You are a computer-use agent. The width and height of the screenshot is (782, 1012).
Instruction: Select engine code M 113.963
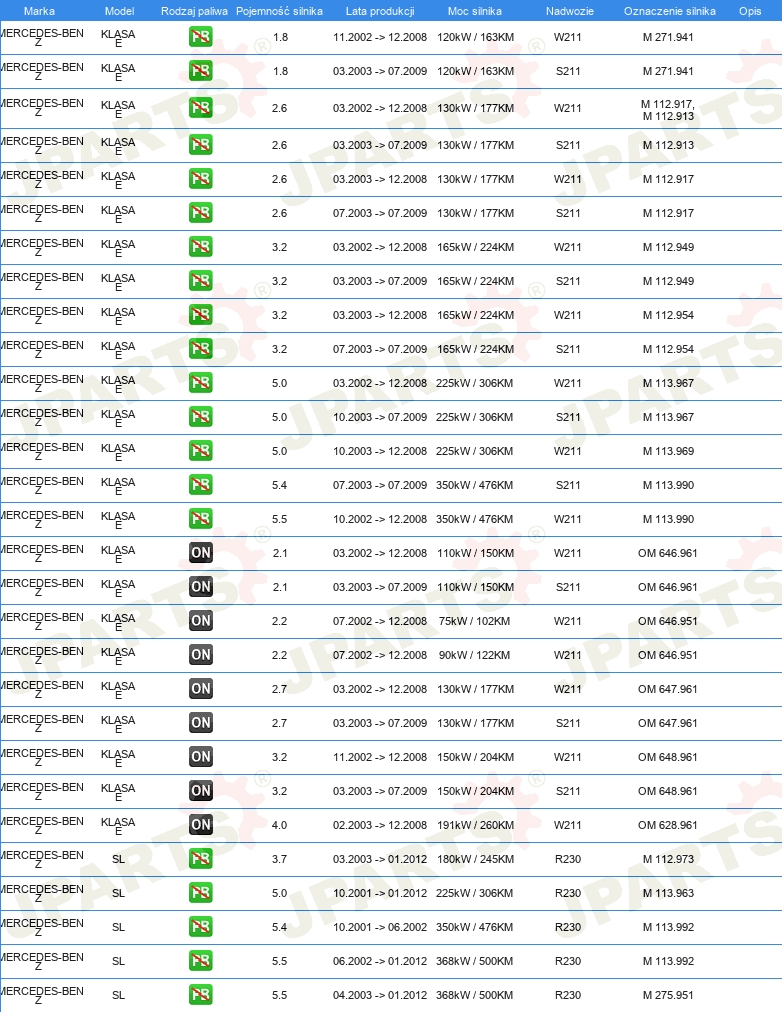(668, 893)
